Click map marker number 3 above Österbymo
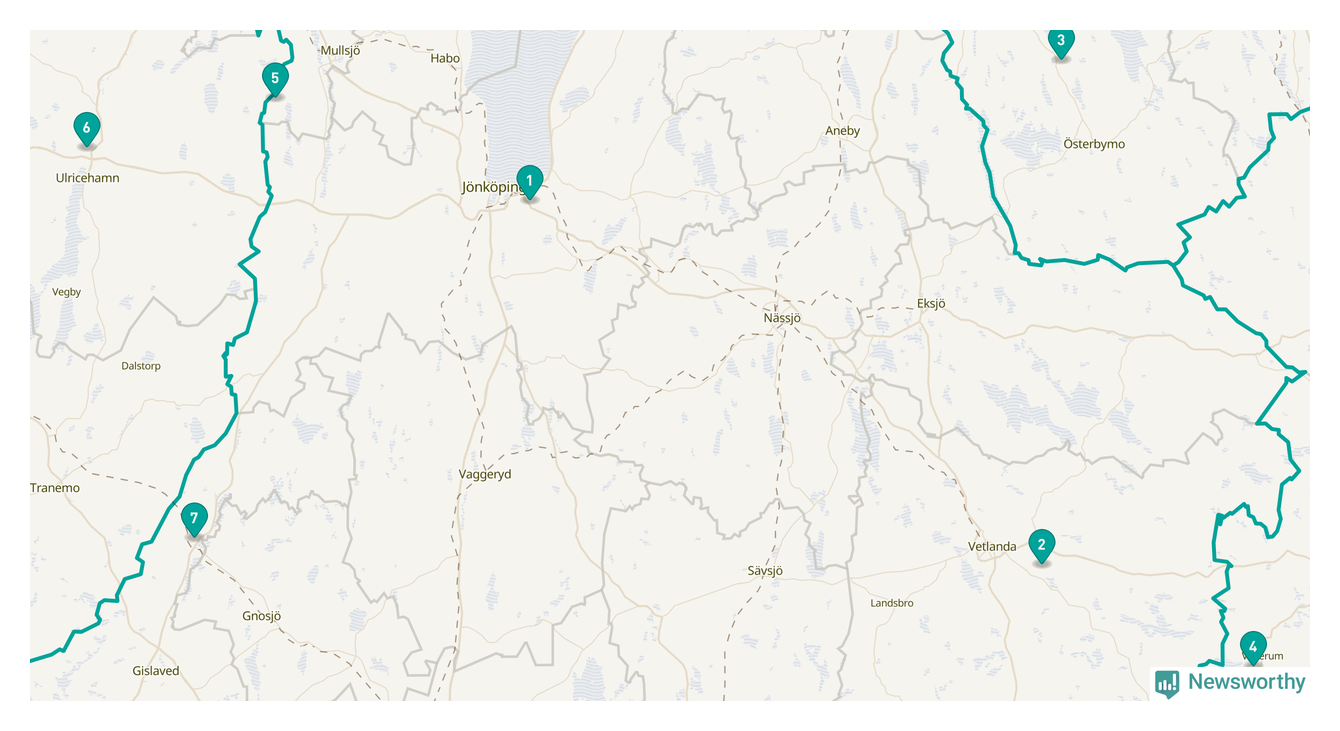Viewport: 1340px width, 731px height. click(1061, 43)
